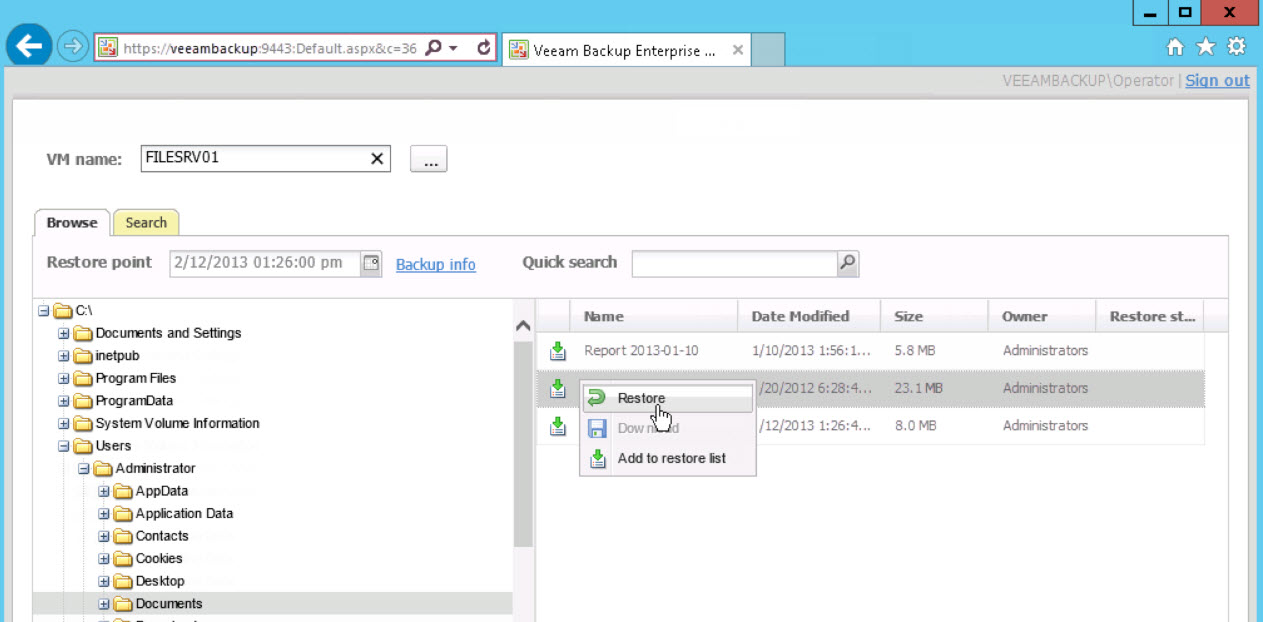Select the inetpub folder in tree
The height and width of the screenshot is (622, 1263).
pos(118,356)
